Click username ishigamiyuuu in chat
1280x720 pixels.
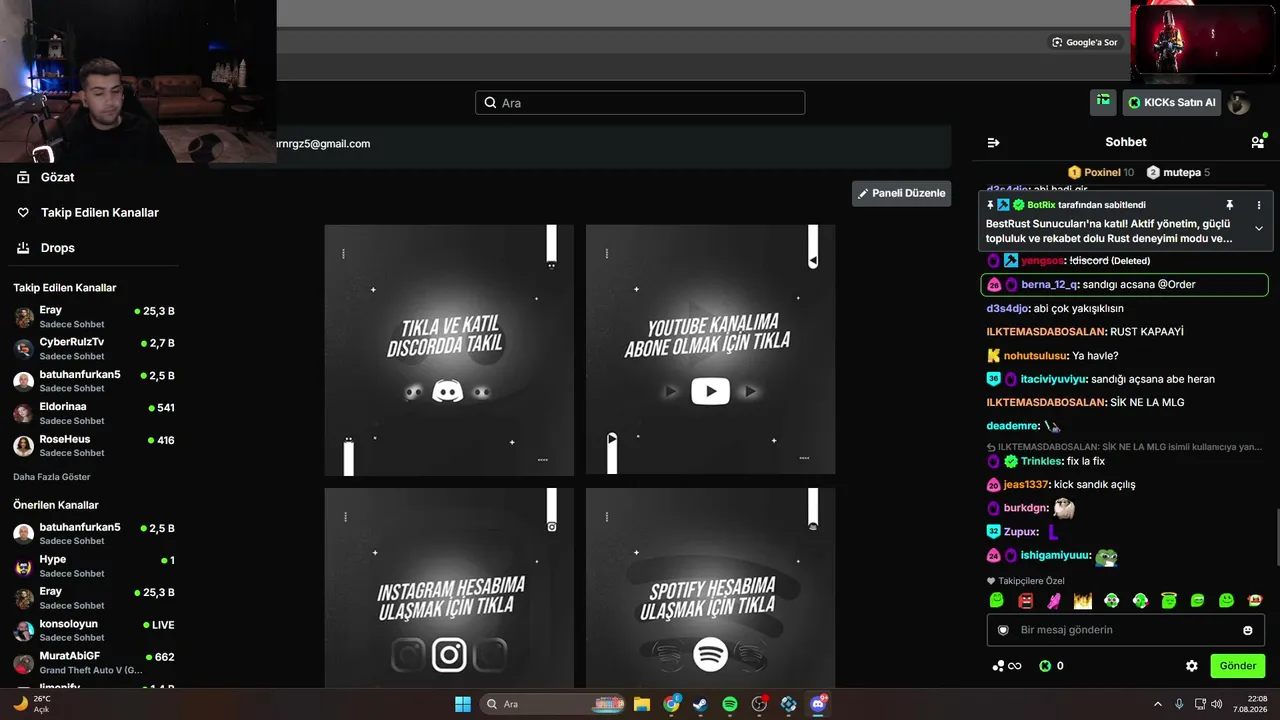[x=1055, y=556]
